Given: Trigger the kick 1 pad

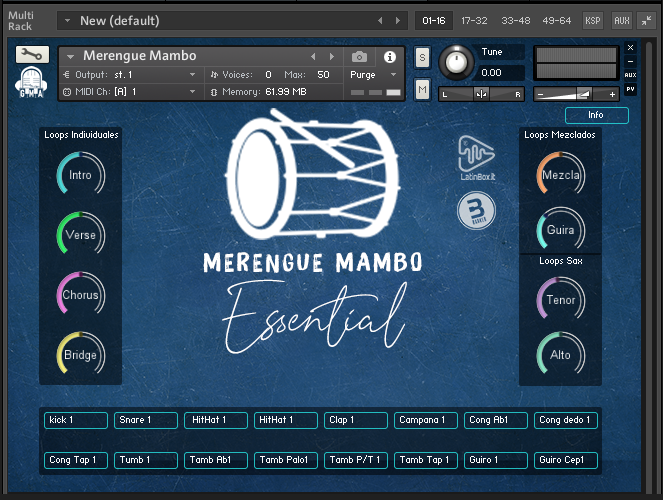Looking at the screenshot, I should point(76,420).
